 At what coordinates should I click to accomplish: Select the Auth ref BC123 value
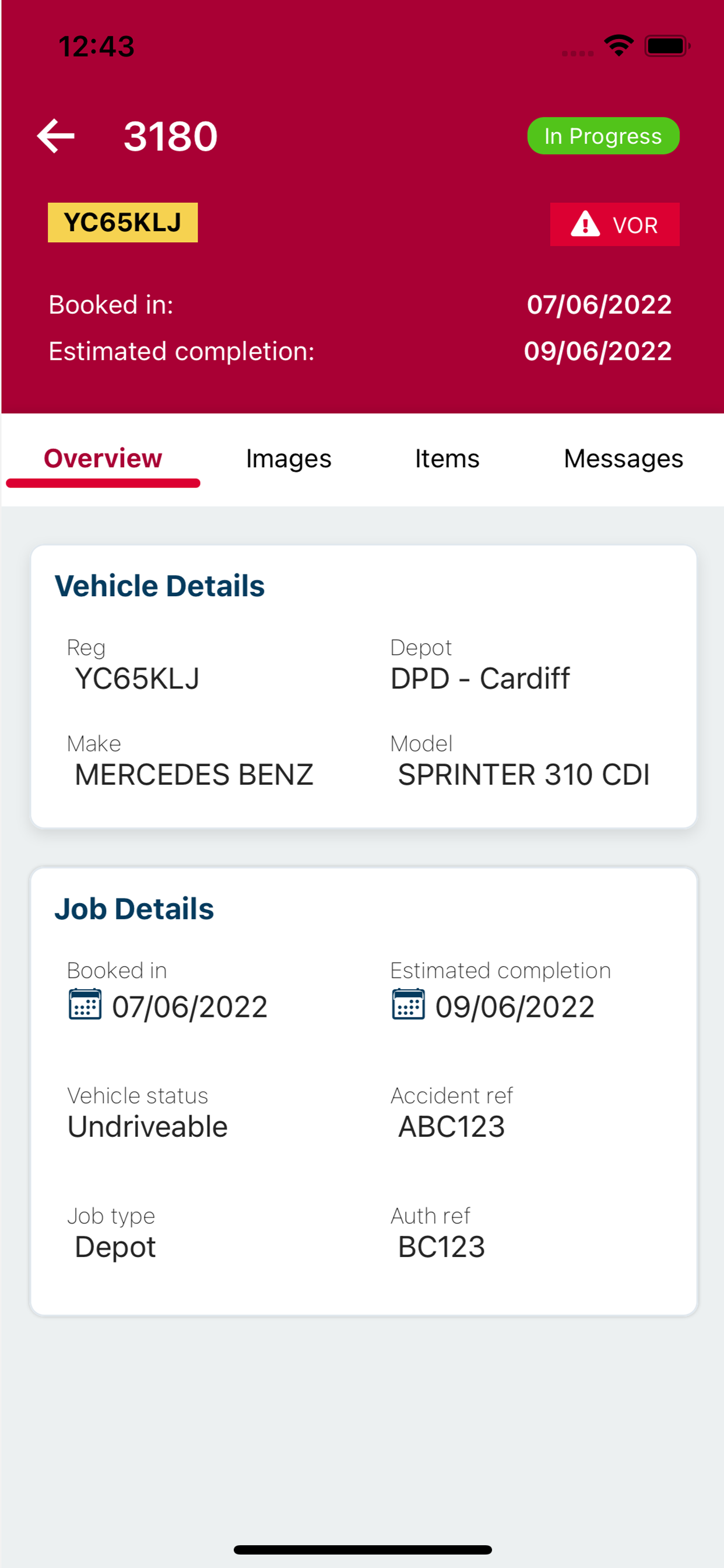point(442,1247)
